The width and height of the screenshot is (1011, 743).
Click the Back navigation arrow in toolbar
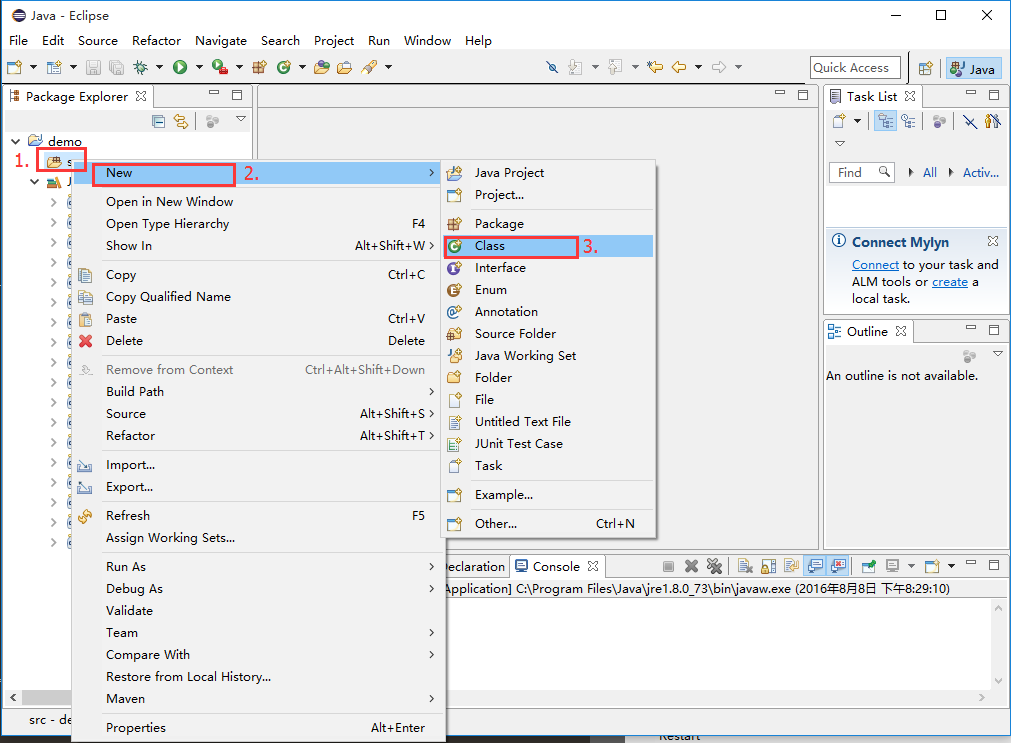pos(679,67)
